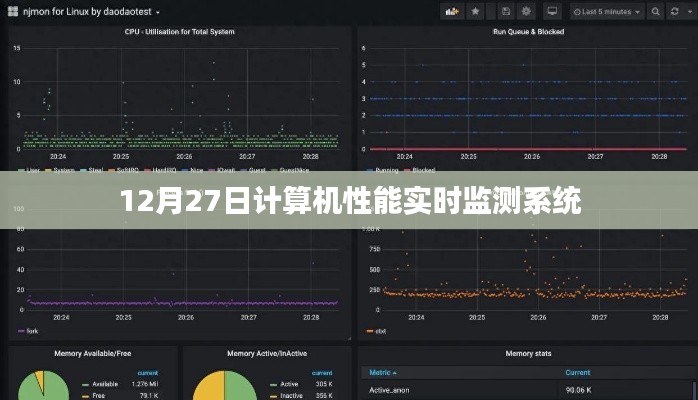The height and width of the screenshot is (400, 698).
Task: Click the Memory stats panel title
Action: 526,354
